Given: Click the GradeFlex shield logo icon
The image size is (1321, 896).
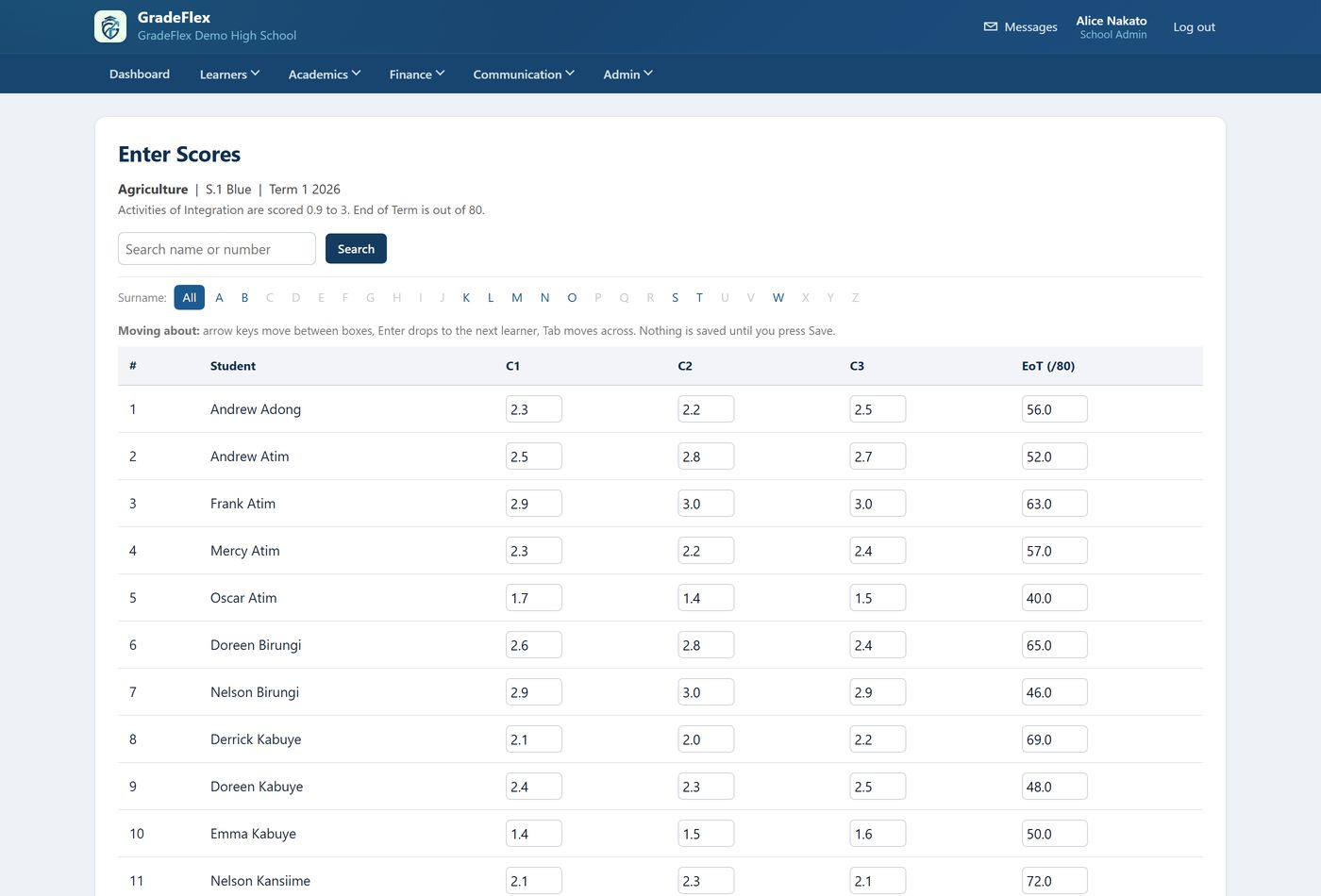Looking at the screenshot, I should (110, 26).
